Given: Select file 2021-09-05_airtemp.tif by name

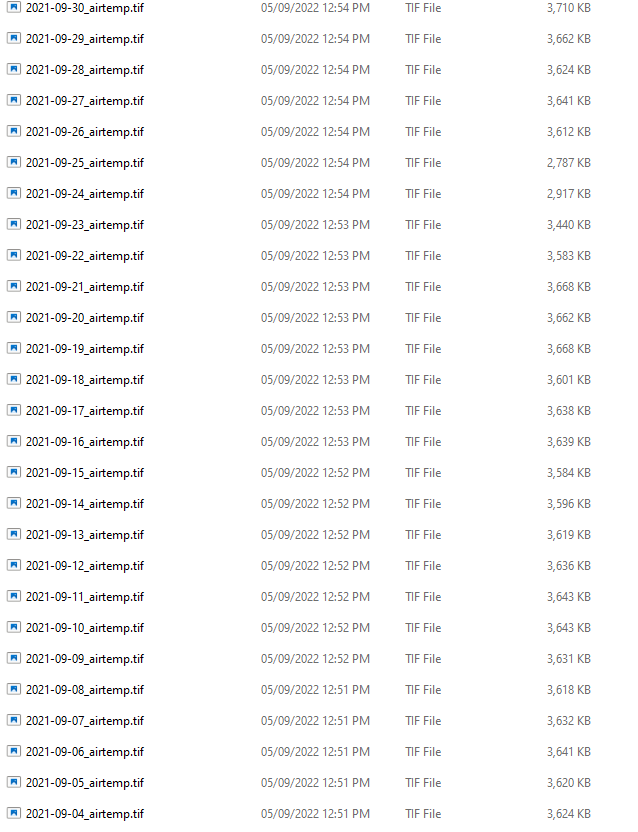Looking at the screenshot, I should coord(85,783).
